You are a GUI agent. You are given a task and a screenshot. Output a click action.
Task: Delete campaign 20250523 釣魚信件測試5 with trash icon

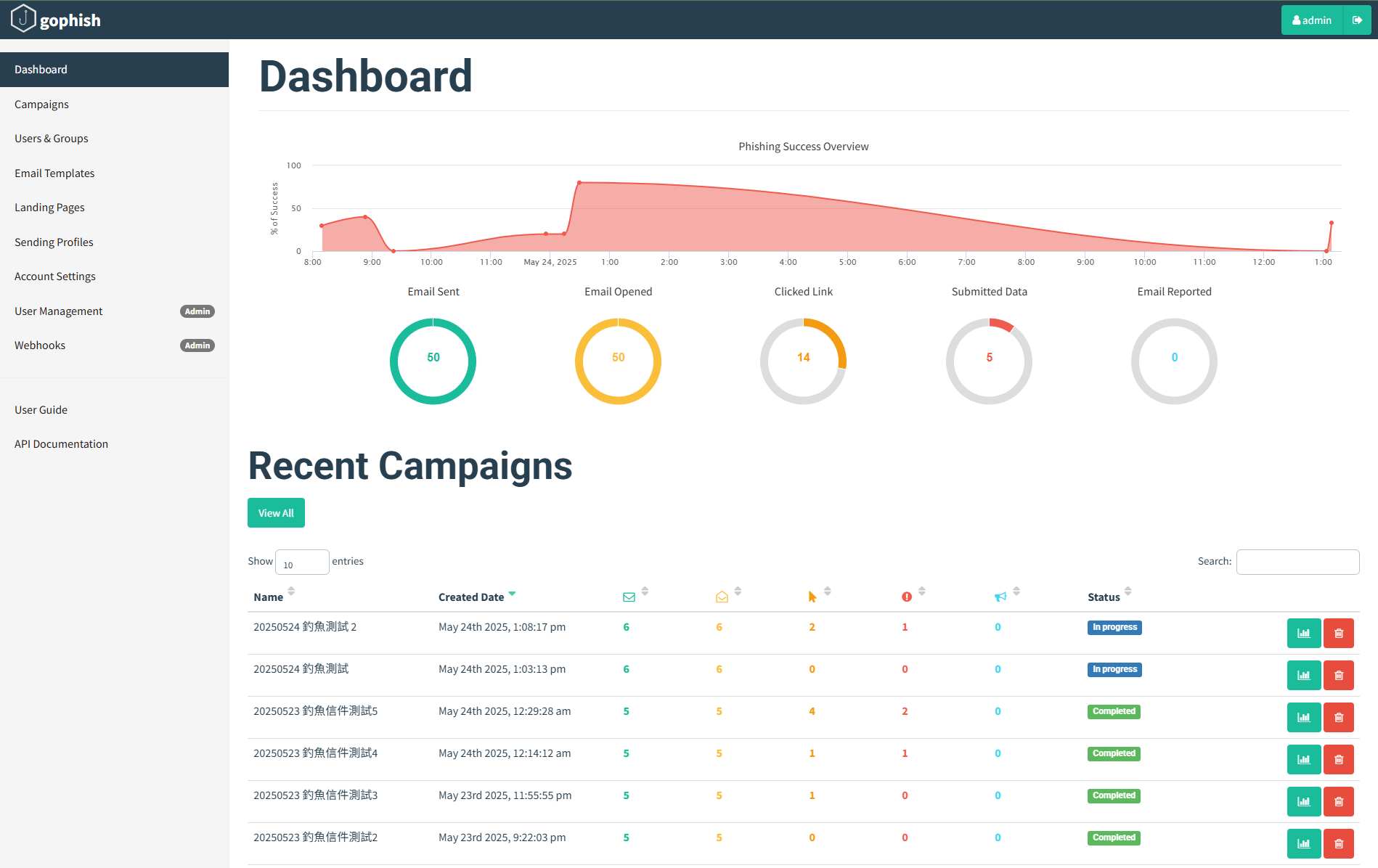1338,718
